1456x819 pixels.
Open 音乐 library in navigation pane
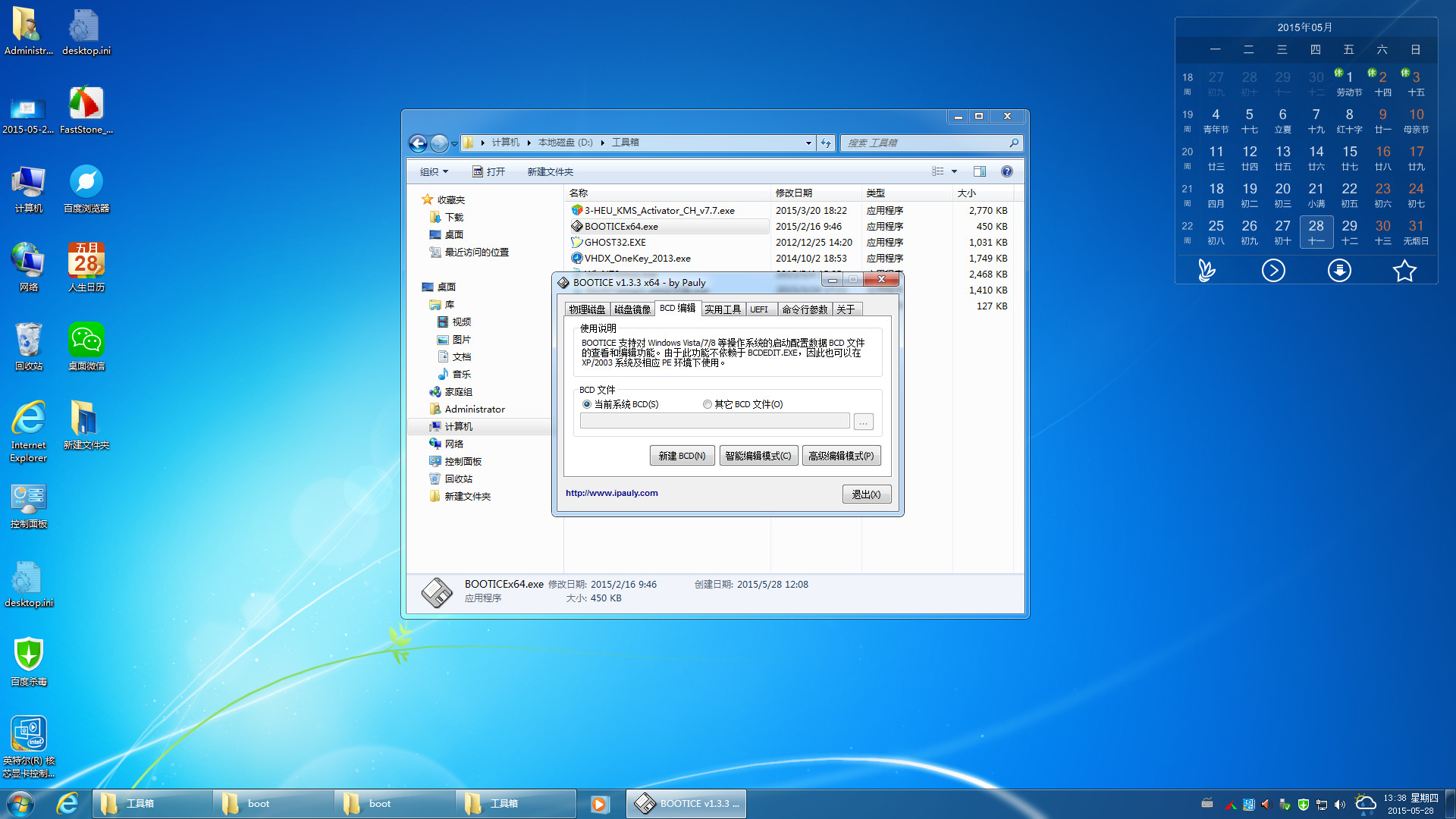coord(461,374)
